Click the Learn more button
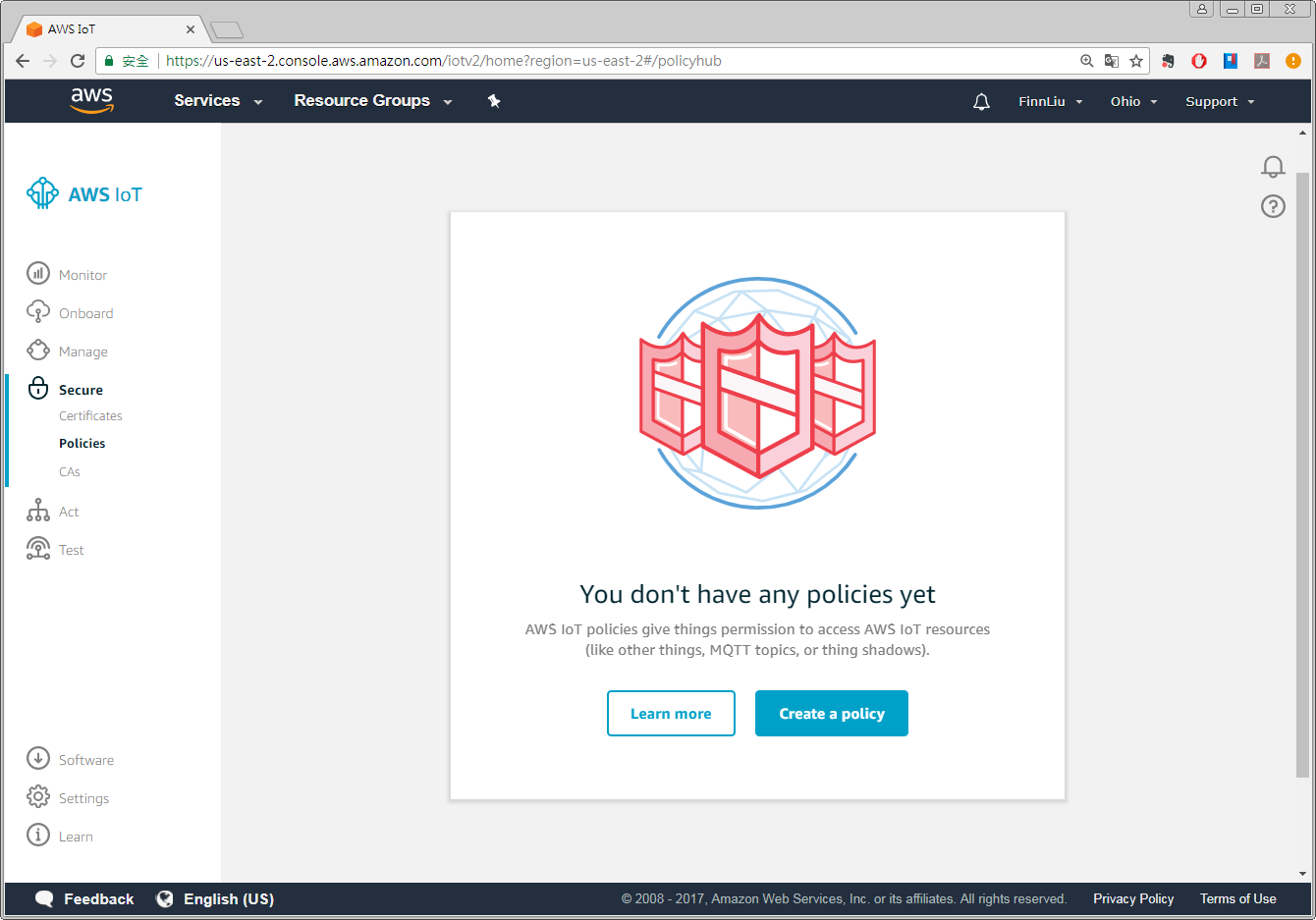 pyautogui.click(x=671, y=714)
